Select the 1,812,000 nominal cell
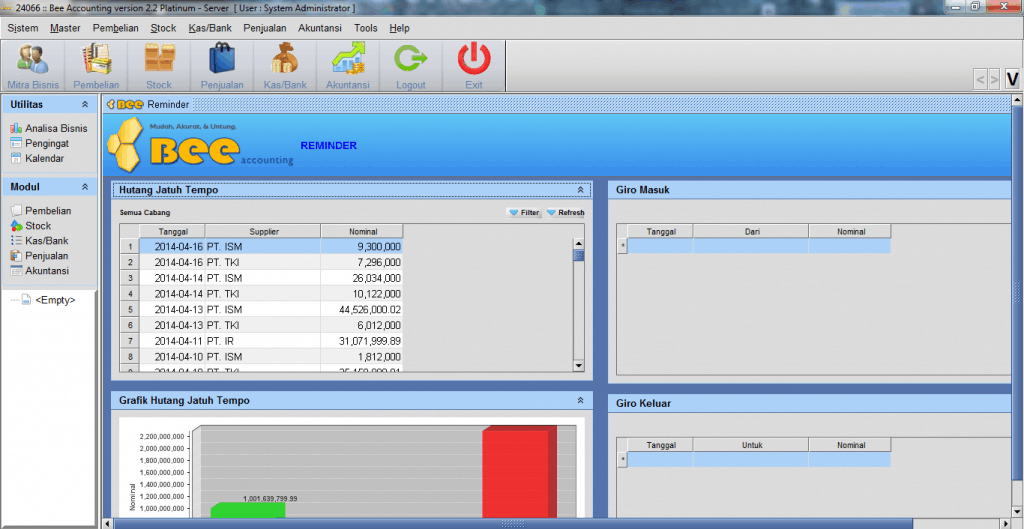The image size is (1024, 529). (362, 357)
